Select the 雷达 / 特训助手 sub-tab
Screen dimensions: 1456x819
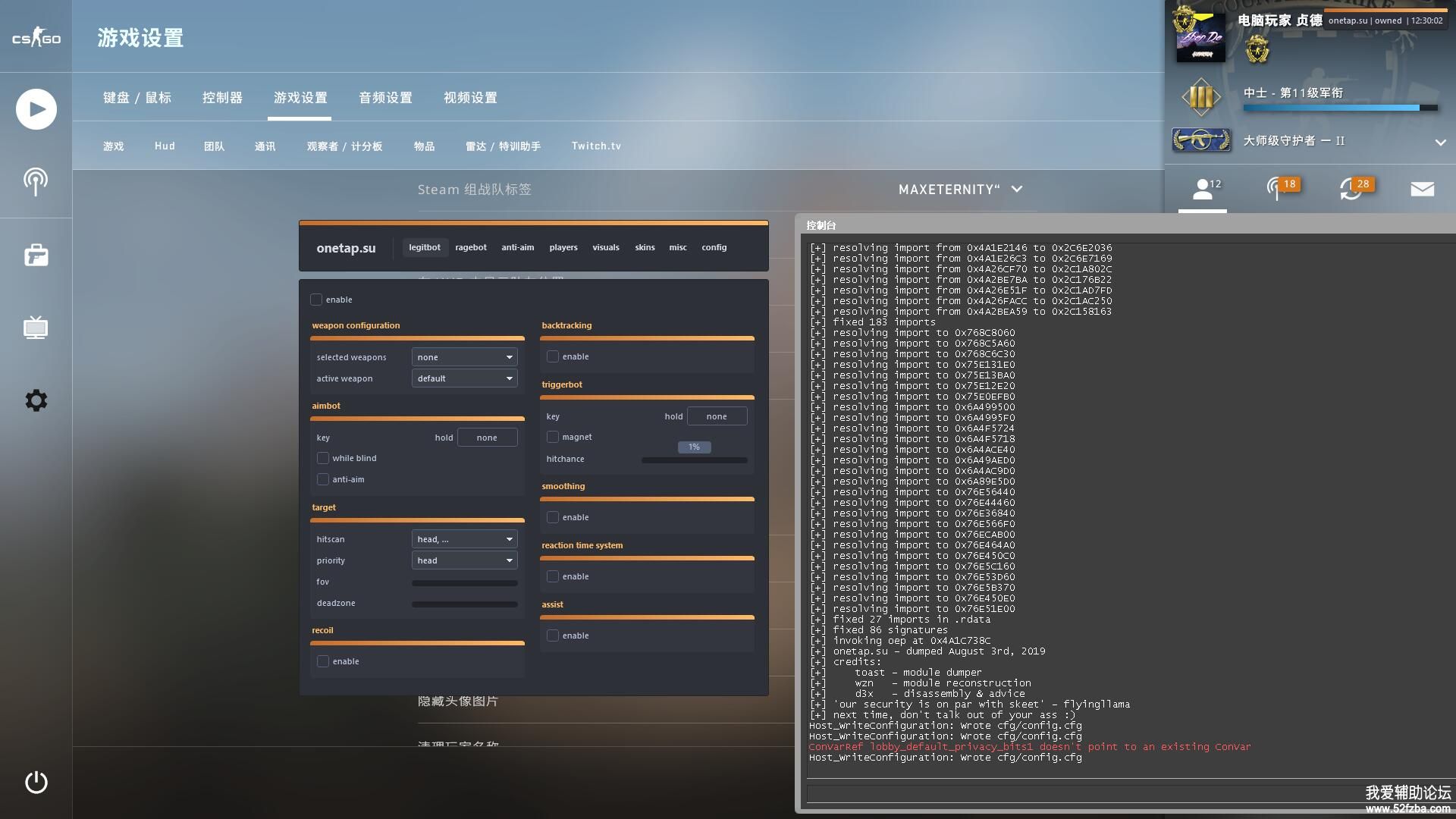[503, 146]
